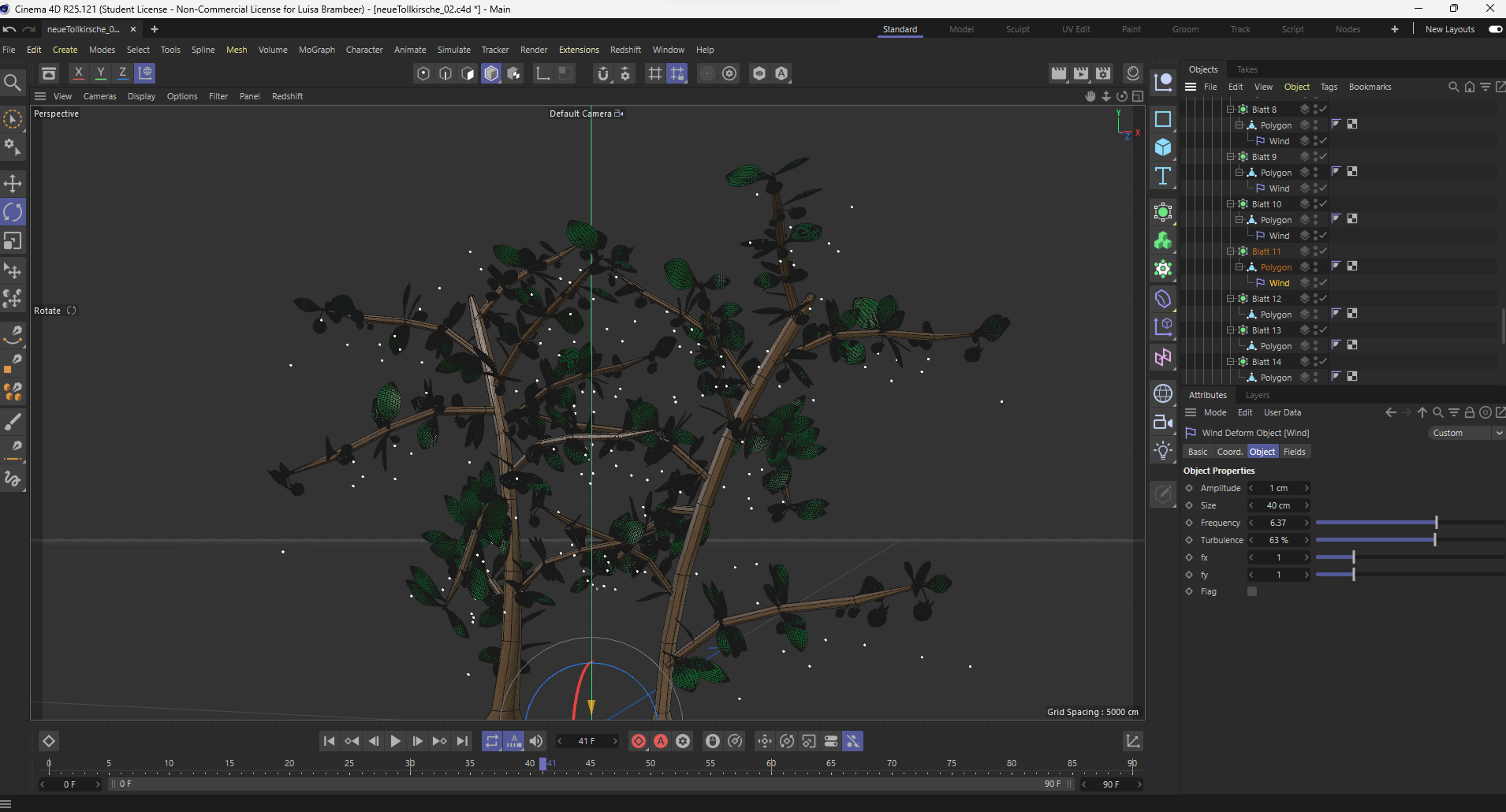Collapse the Blatt 13 tree node

pyautogui.click(x=1230, y=330)
